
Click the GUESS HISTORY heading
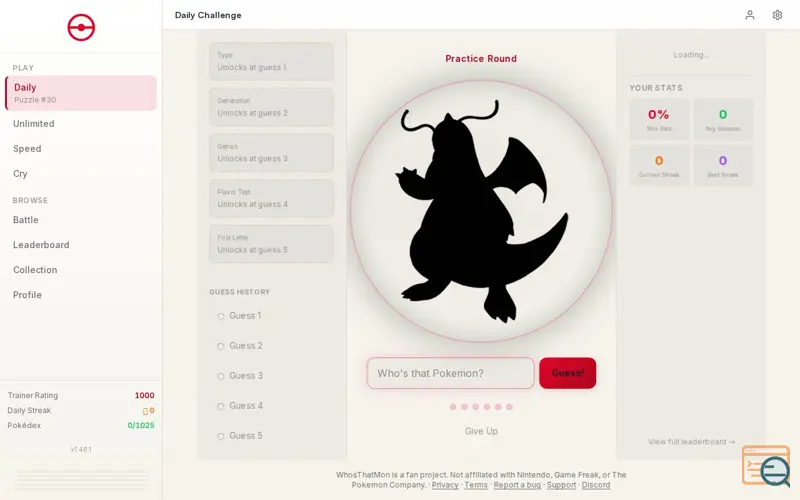point(239,292)
